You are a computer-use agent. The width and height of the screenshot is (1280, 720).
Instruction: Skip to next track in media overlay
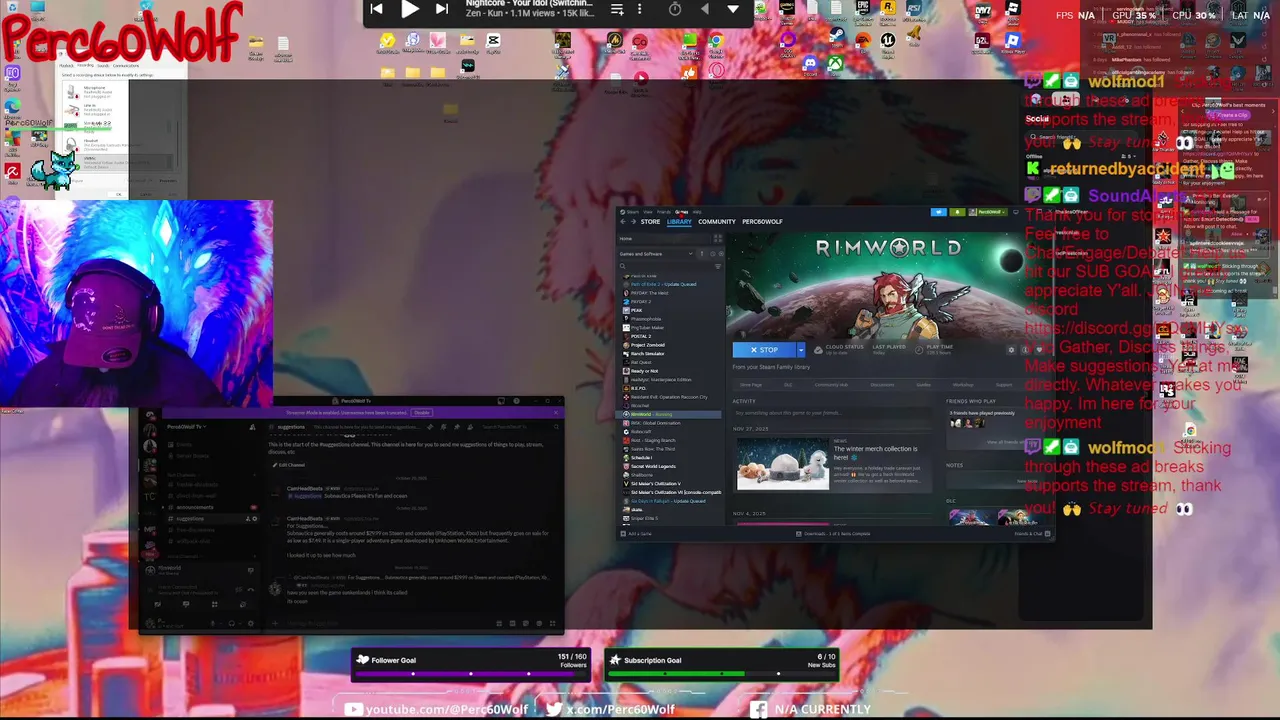pyautogui.click(x=441, y=9)
